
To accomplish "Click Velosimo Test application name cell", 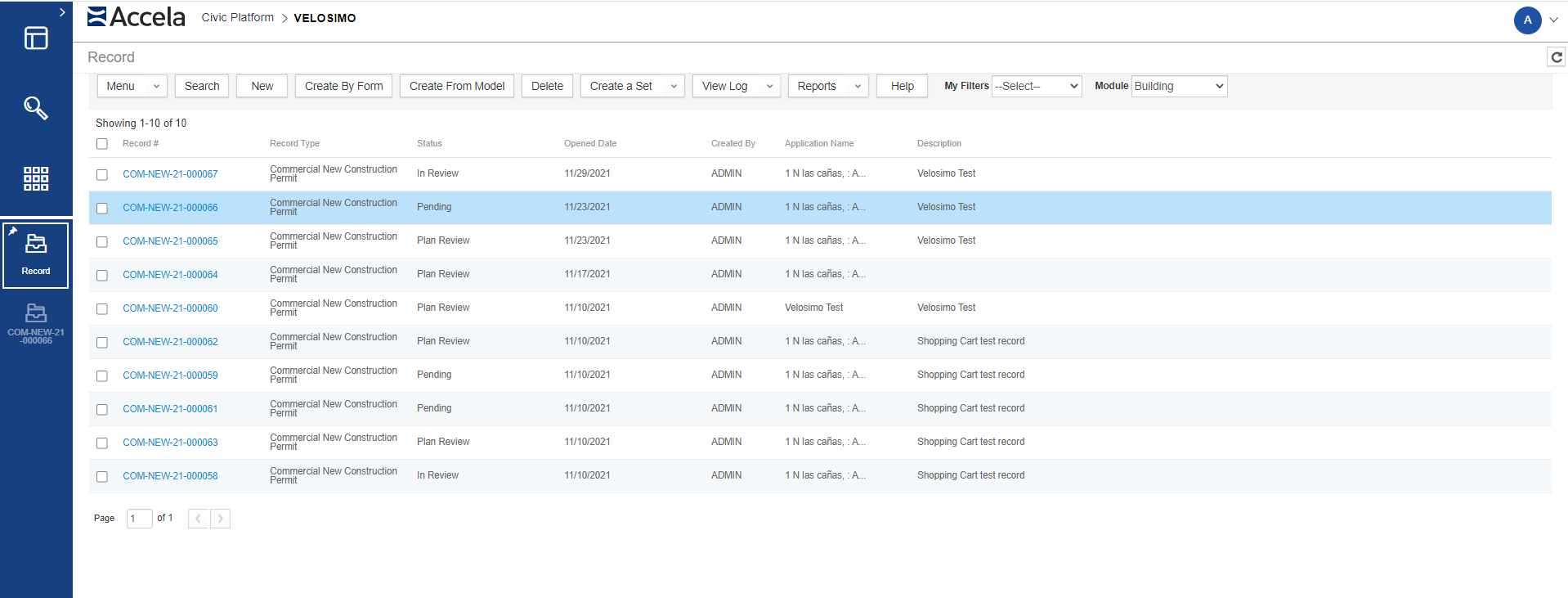I will tap(813, 308).
